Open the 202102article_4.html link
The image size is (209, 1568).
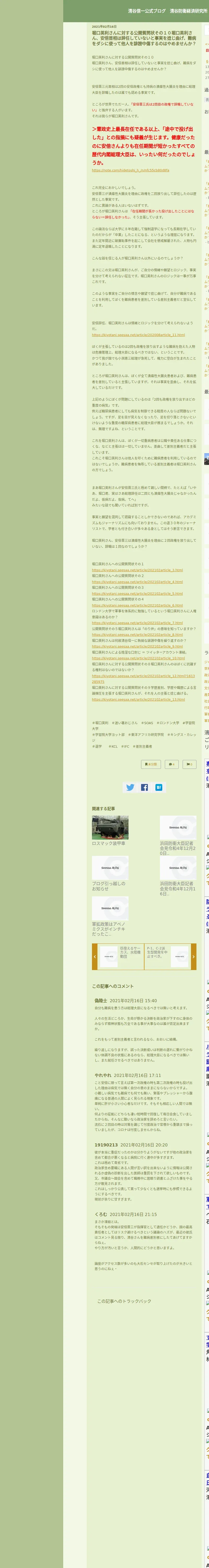point(137,582)
